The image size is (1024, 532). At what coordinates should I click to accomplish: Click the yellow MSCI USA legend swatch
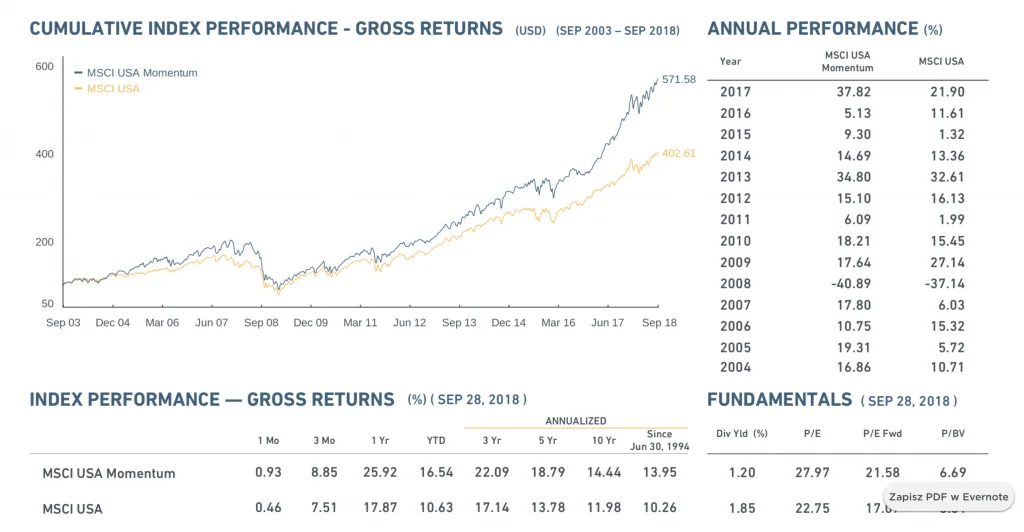[78, 89]
